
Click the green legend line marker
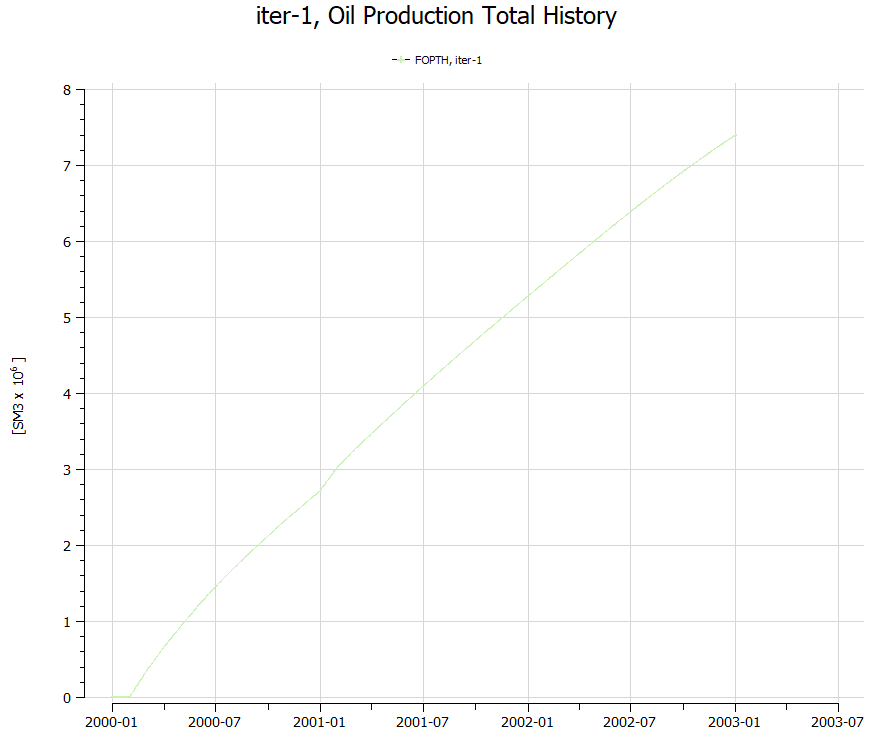coord(400,60)
